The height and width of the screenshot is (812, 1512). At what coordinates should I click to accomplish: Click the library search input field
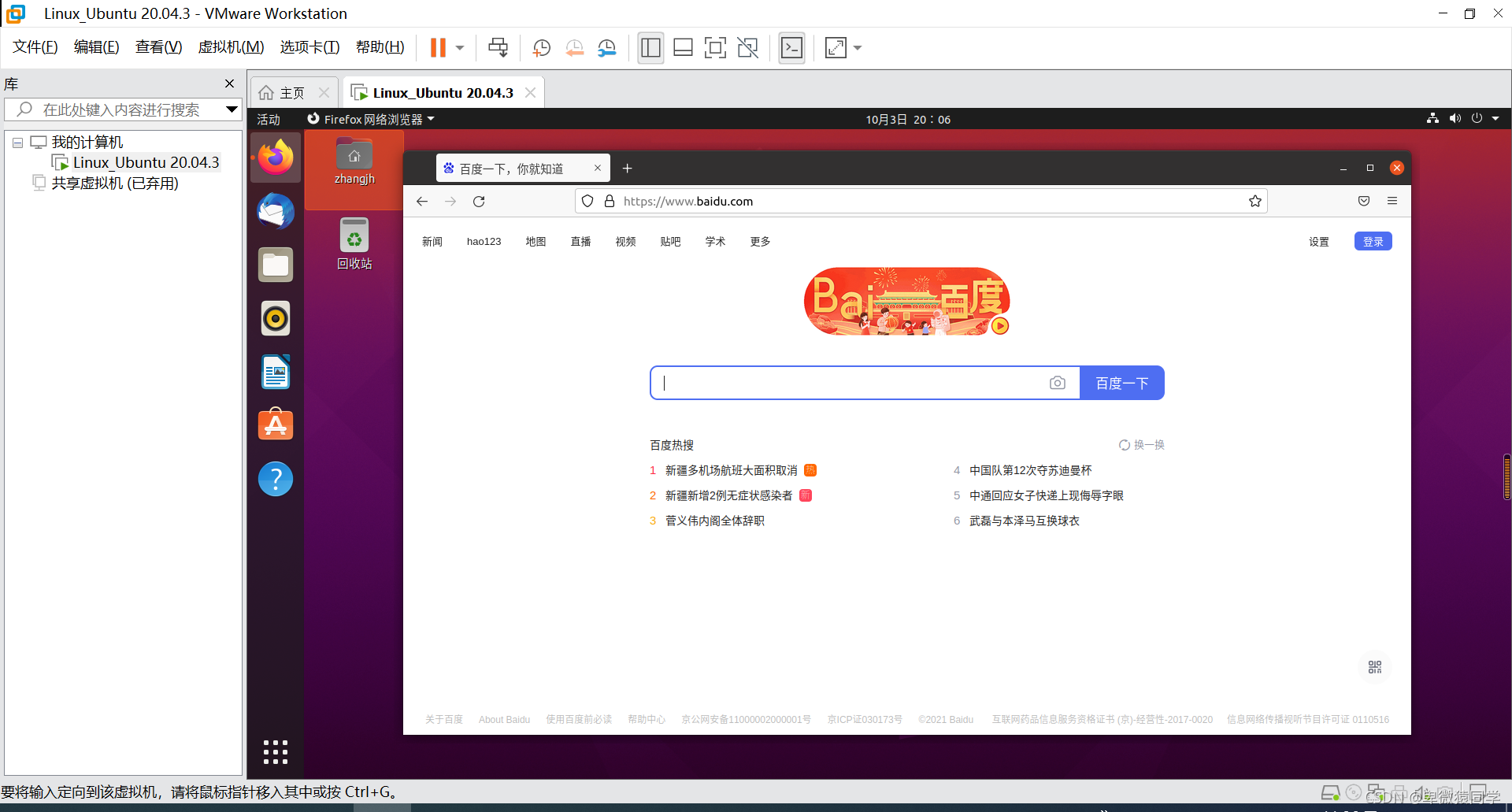[x=122, y=109]
